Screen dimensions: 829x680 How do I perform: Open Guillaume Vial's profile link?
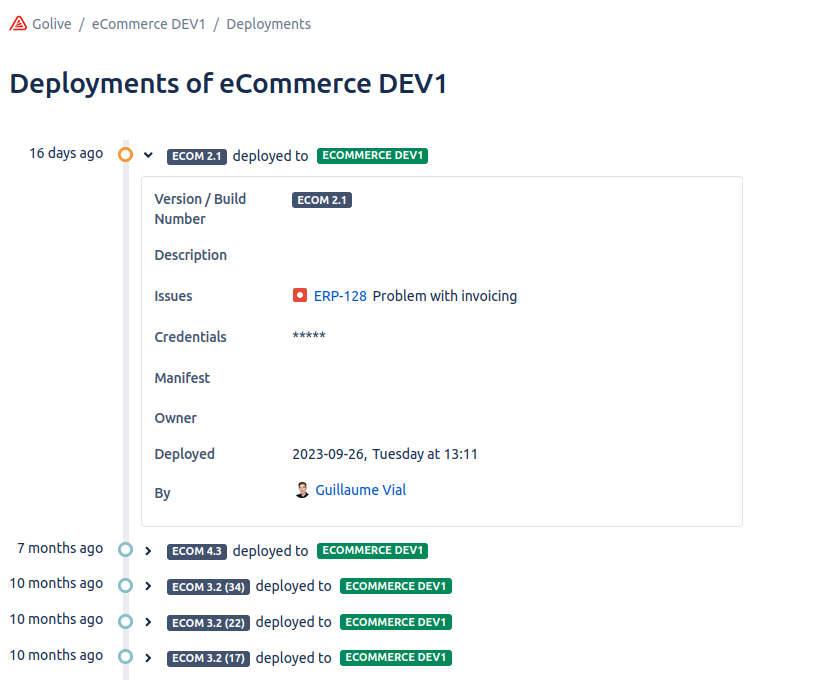[360, 490]
